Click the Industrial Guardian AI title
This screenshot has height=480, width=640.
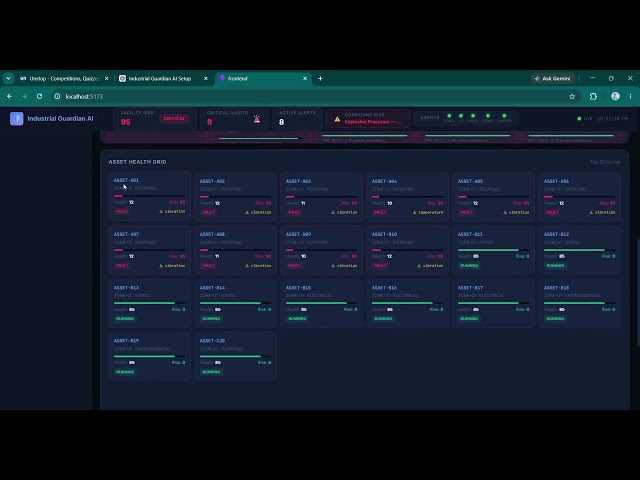coord(60,119)
